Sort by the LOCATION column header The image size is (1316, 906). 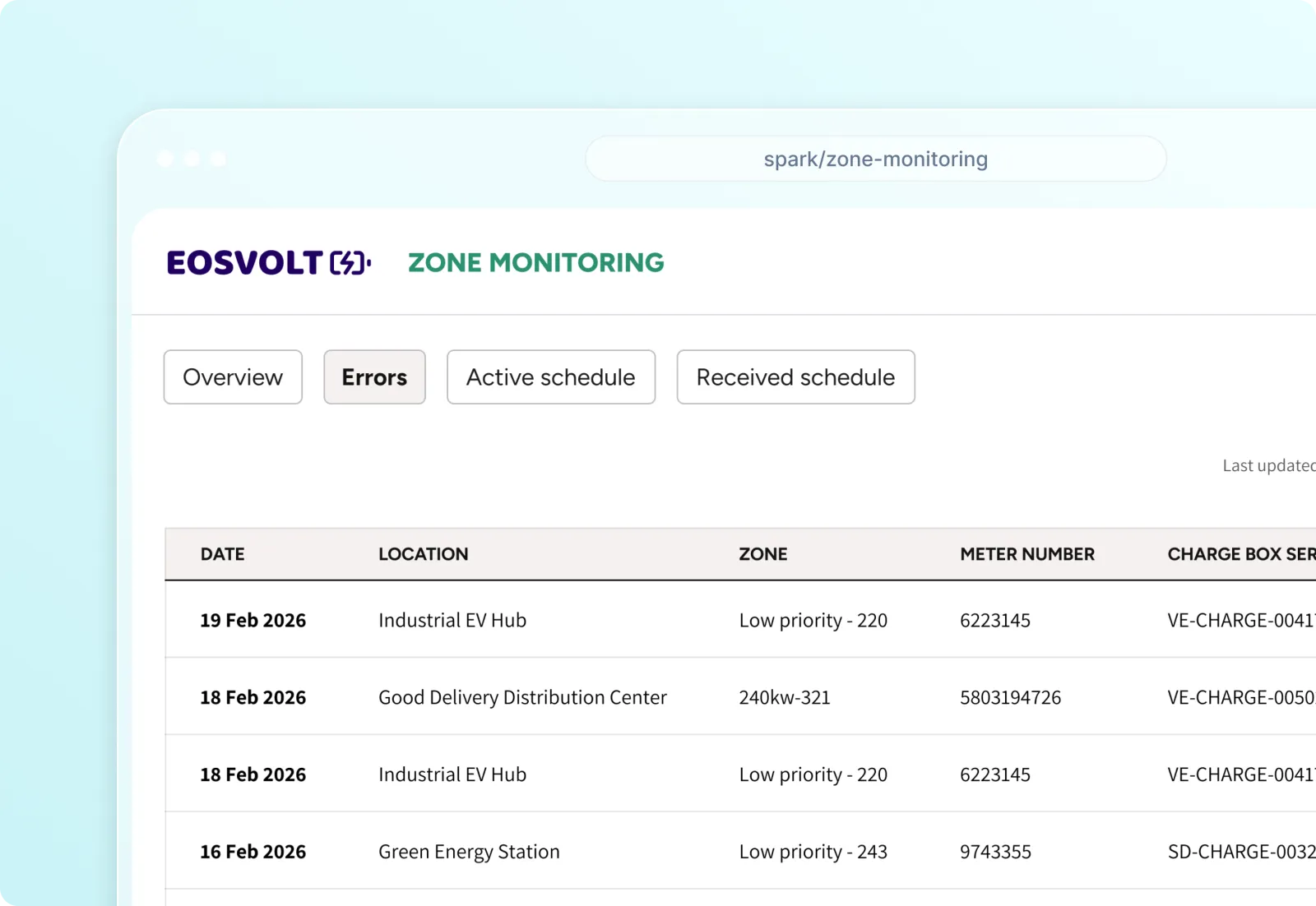423,554
